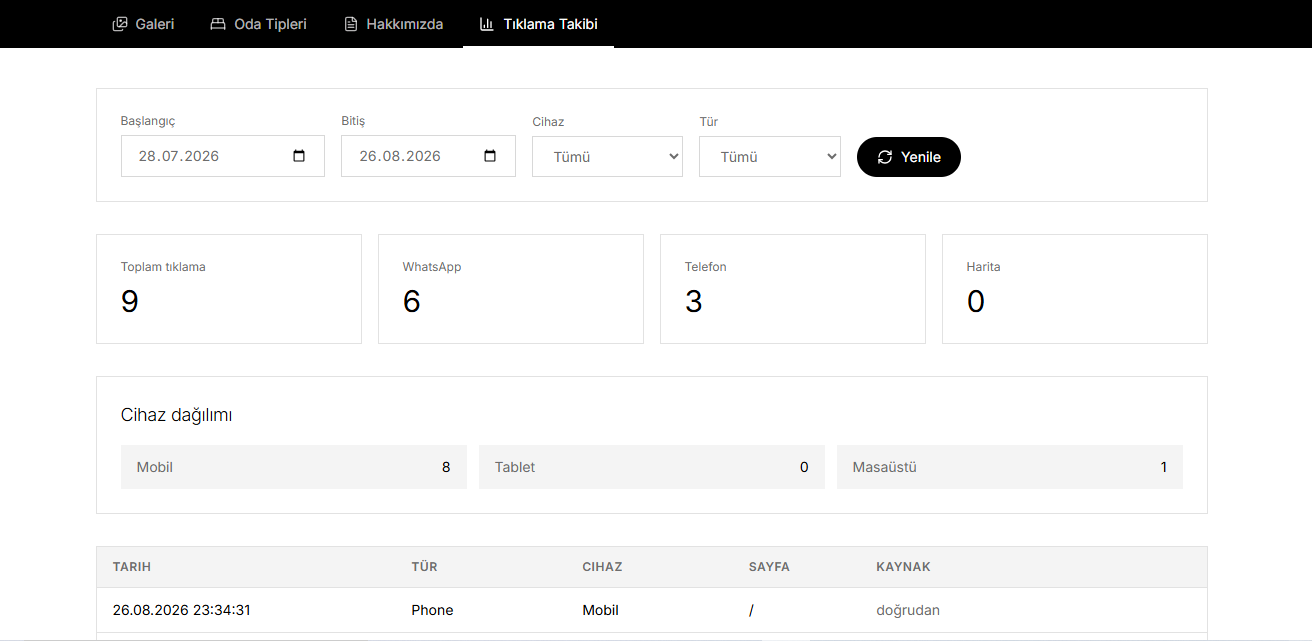Click the CIHAZ column header
Screen dimensions: 1312x641
(603, 567)
